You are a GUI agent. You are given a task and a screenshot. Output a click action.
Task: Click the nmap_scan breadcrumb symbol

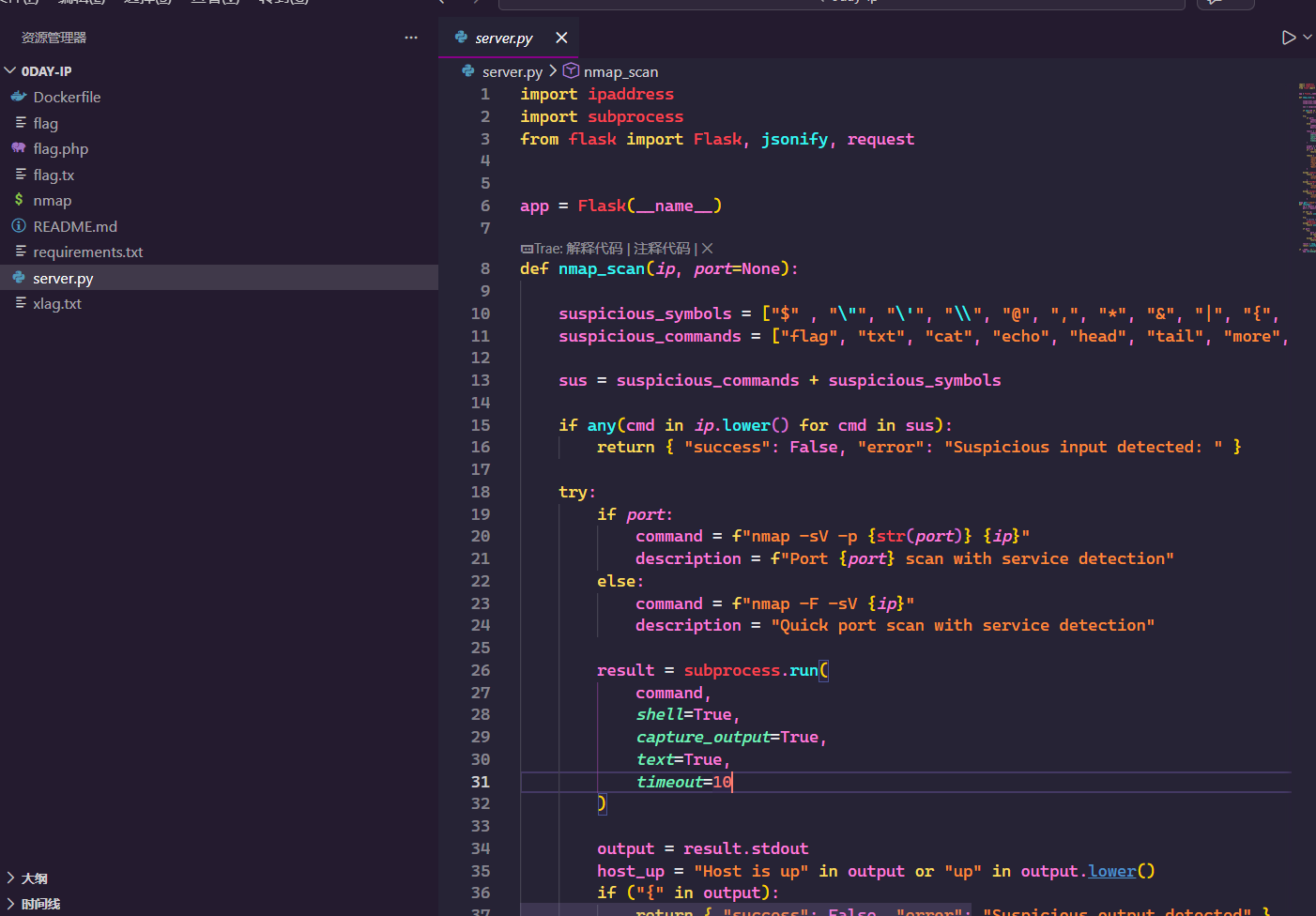pos(620,72)
